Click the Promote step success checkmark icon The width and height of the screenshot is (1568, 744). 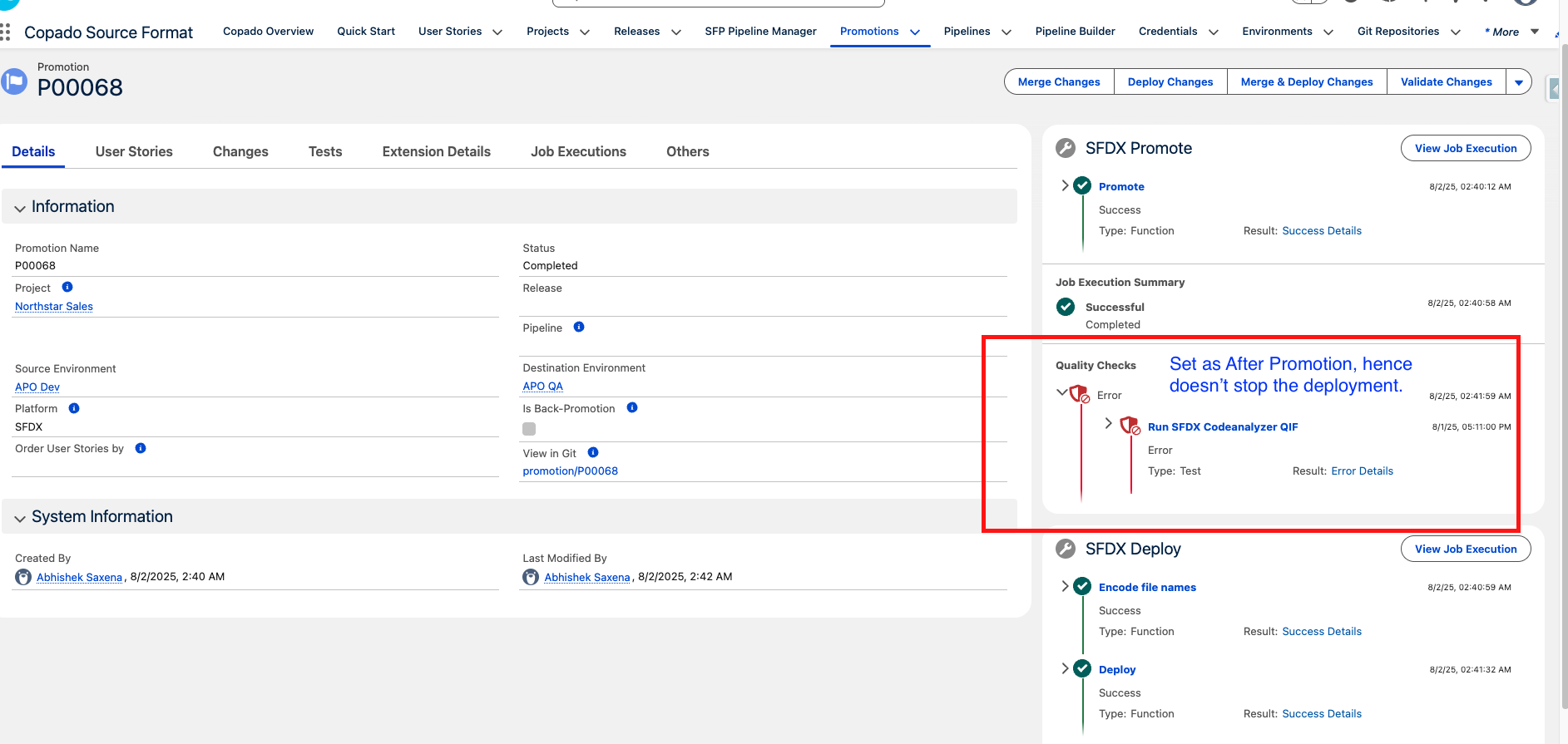(1082, 185)
